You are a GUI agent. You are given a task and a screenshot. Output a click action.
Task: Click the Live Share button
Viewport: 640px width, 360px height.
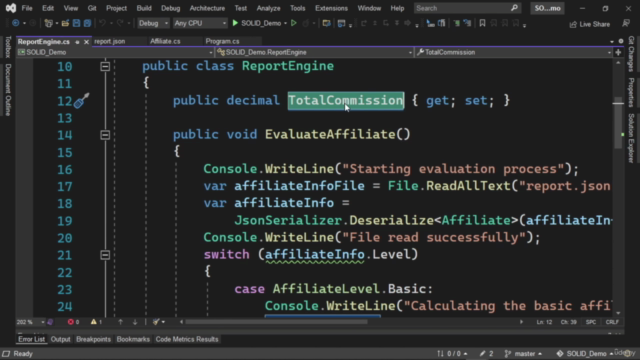[589, 24]
